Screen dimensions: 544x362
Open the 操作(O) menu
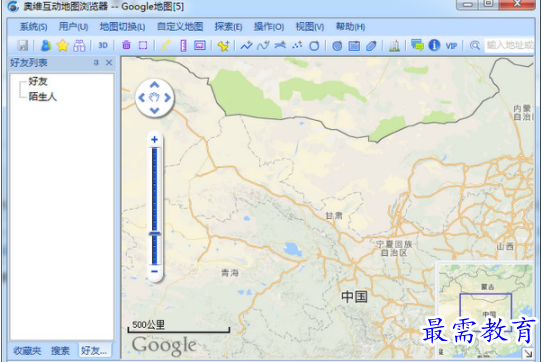point(269,27)
